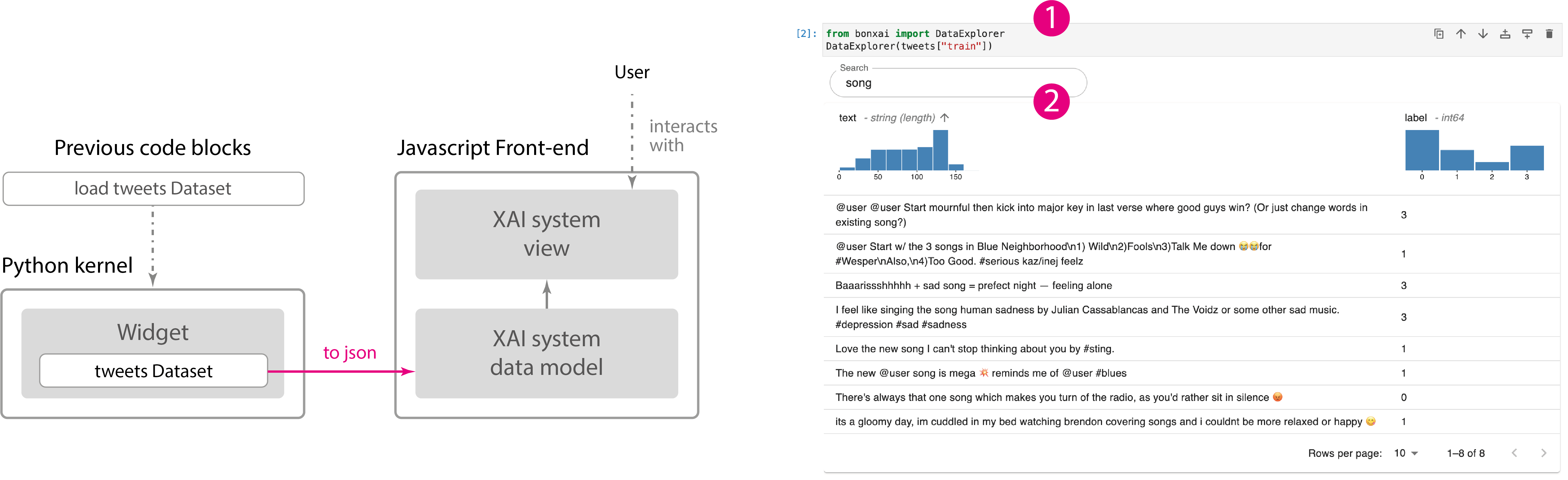Delete the cell with the trash icon
Screen dimensions: 1568x480
click(x=1549, y=34)
